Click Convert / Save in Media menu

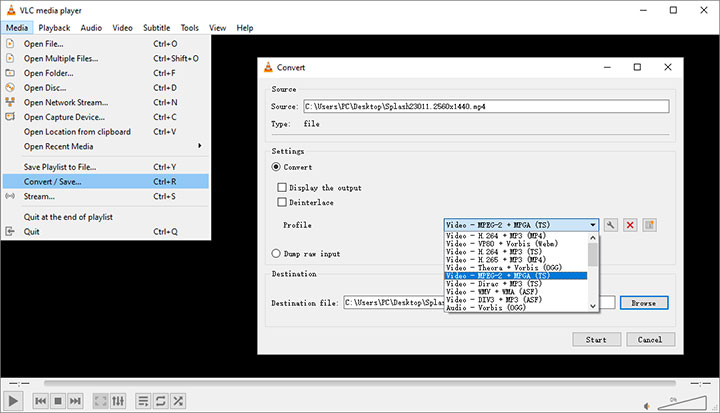click(x=53, y=181)
